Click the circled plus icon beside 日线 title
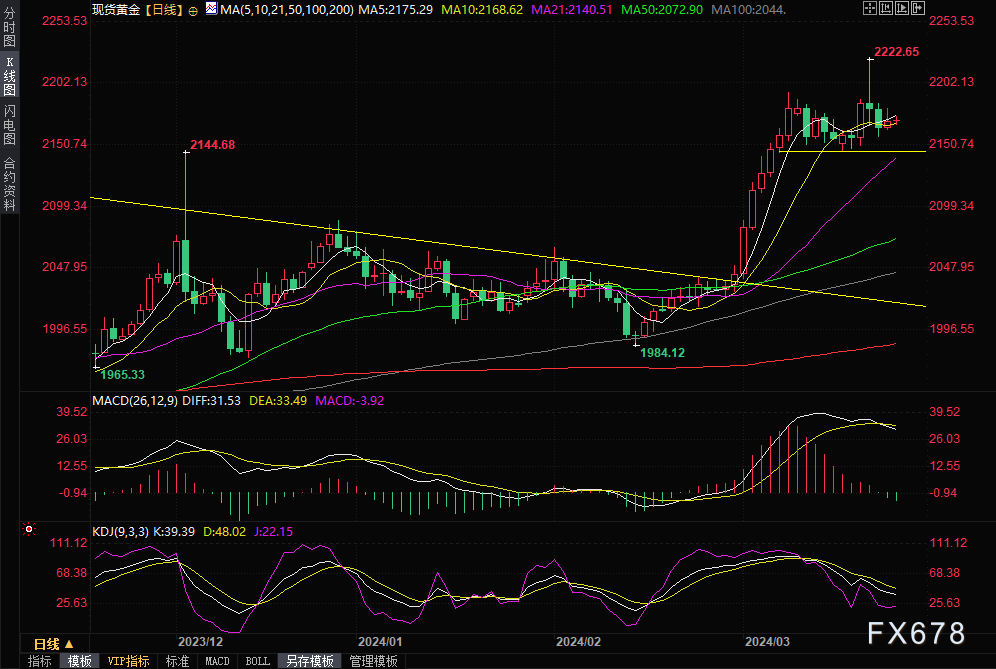996x669 pixels. [193, 10]
